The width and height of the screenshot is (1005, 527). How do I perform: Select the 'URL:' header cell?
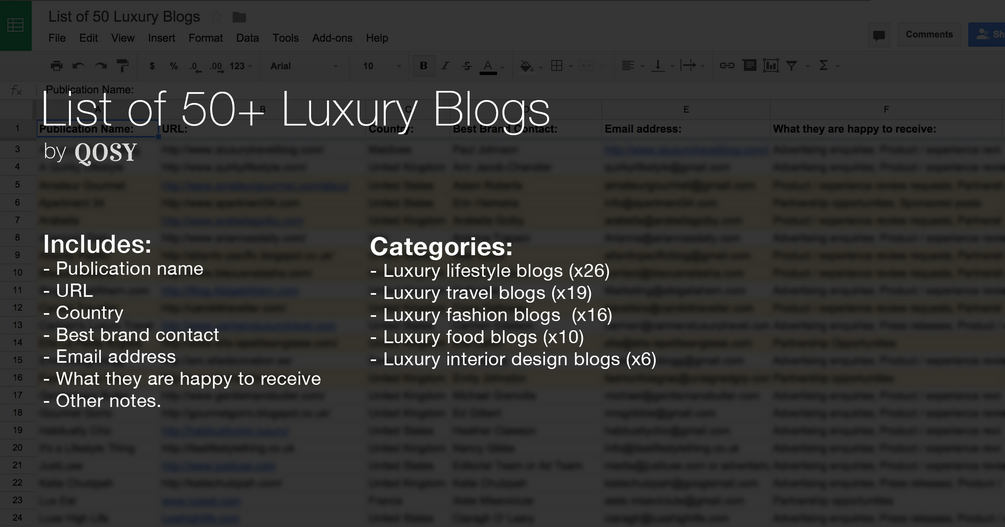tap(262, 129)
